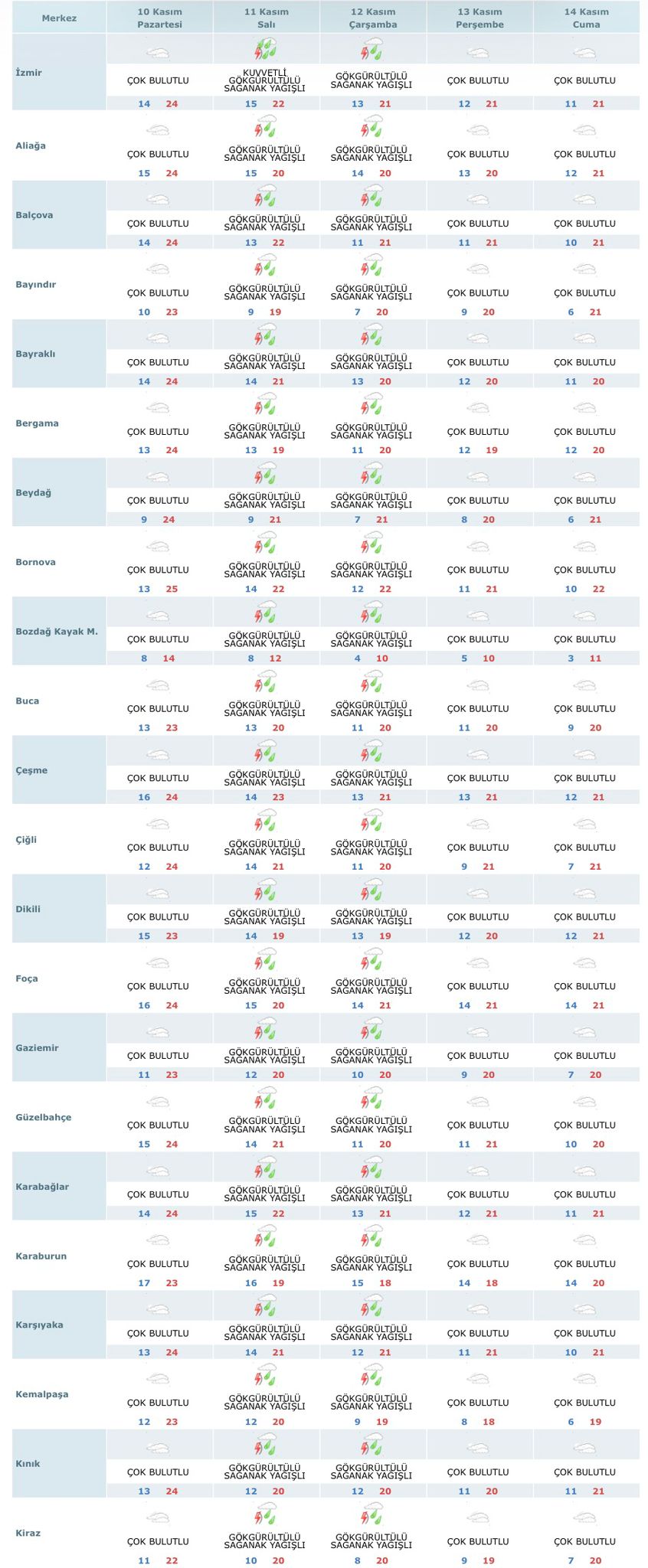Click the Merkez header cell

point(59,18)
